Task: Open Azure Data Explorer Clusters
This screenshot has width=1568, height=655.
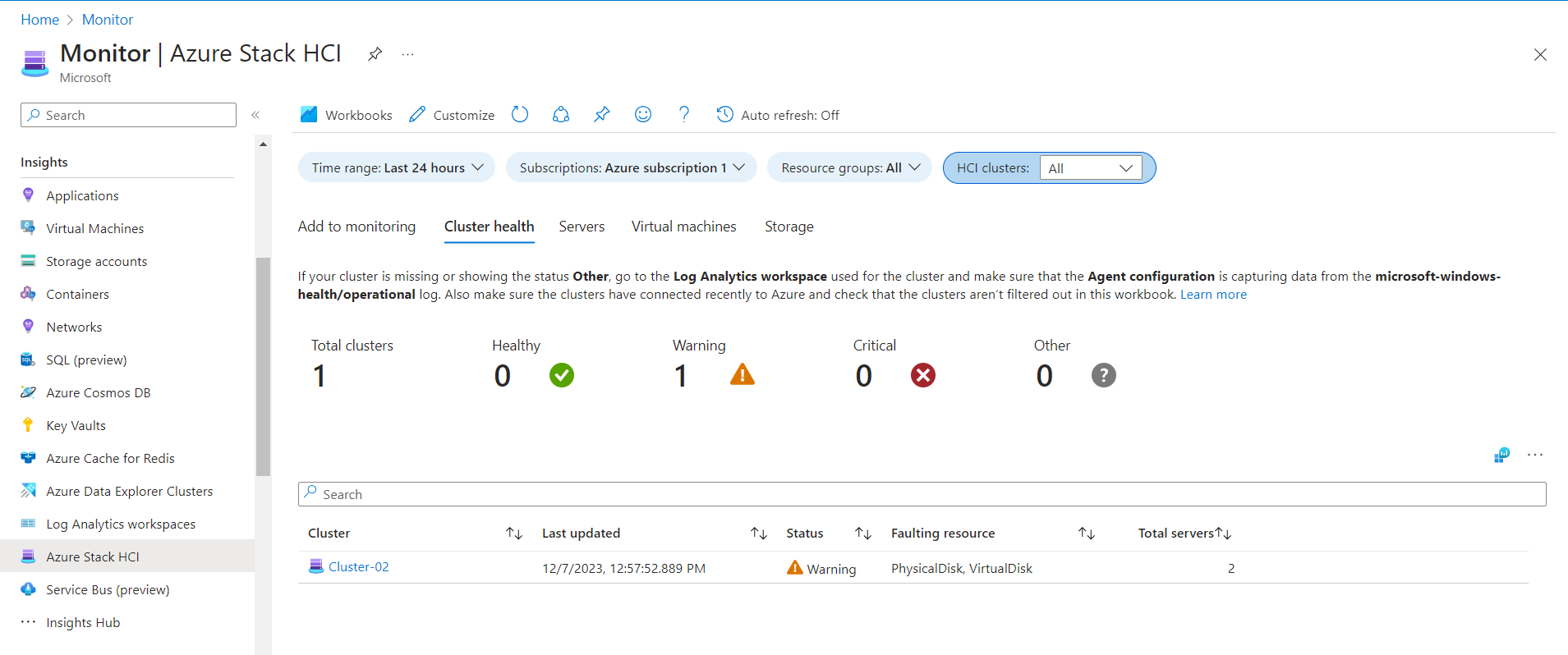Action: tap(129, 491)
